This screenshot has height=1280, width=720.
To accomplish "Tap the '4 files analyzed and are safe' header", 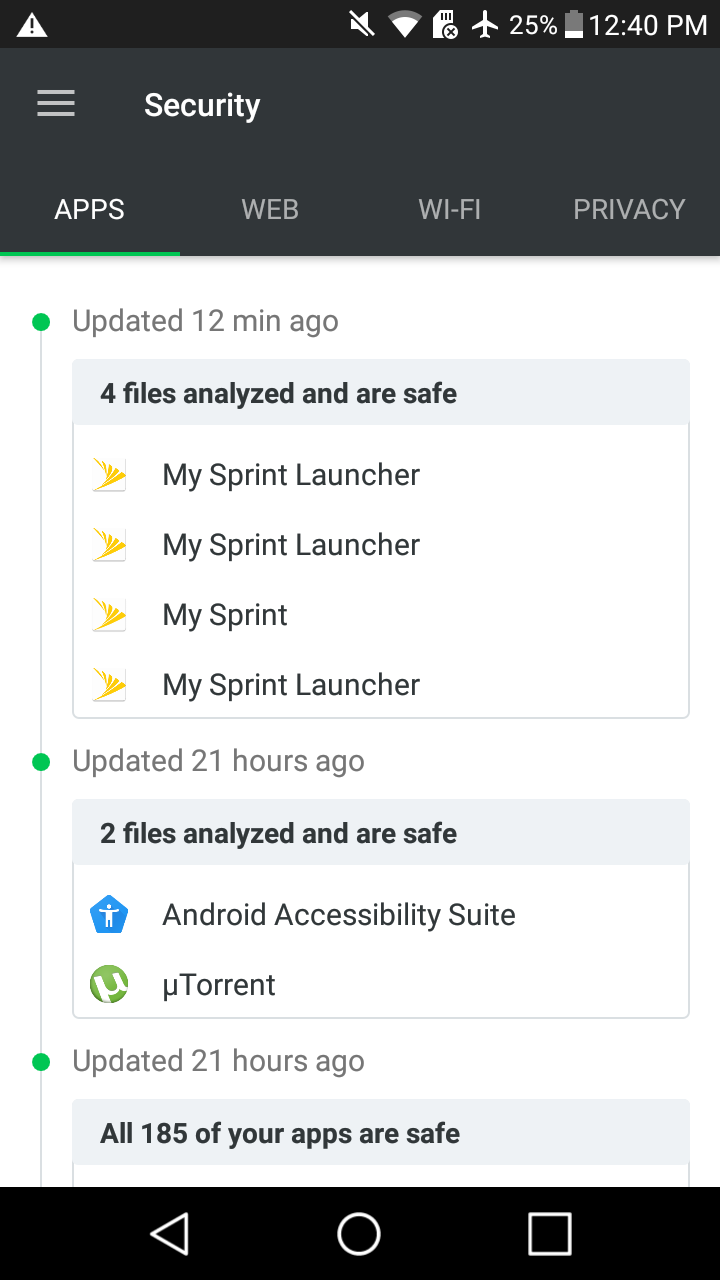I will coord(381,393).
